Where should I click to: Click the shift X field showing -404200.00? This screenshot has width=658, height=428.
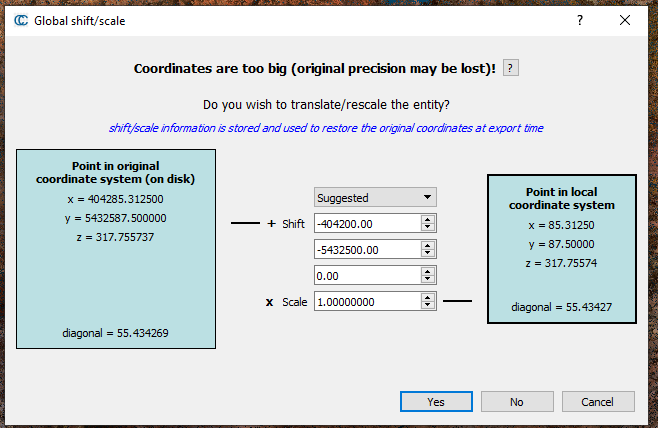(367, 224)
